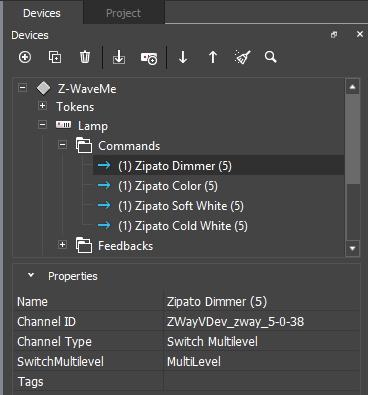
Task: Click the add device with plus badge icon
Action: tap(149, 58)
